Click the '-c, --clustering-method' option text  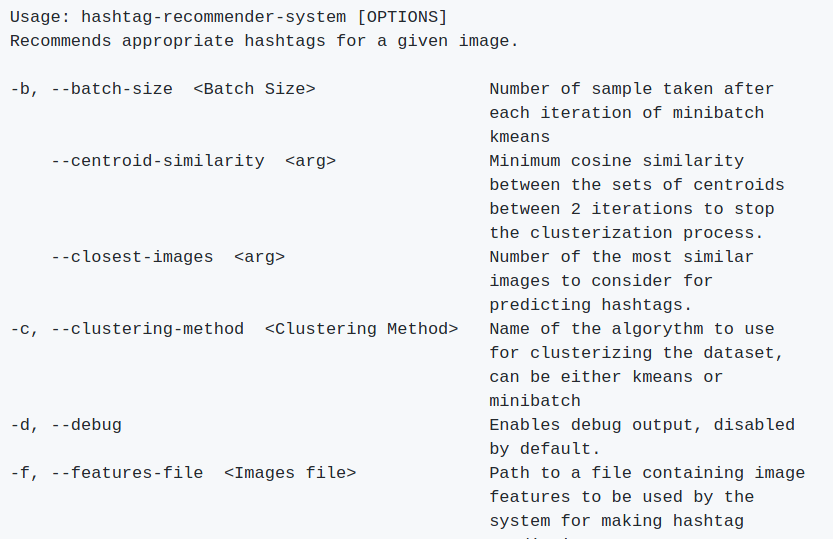(127, 329)
